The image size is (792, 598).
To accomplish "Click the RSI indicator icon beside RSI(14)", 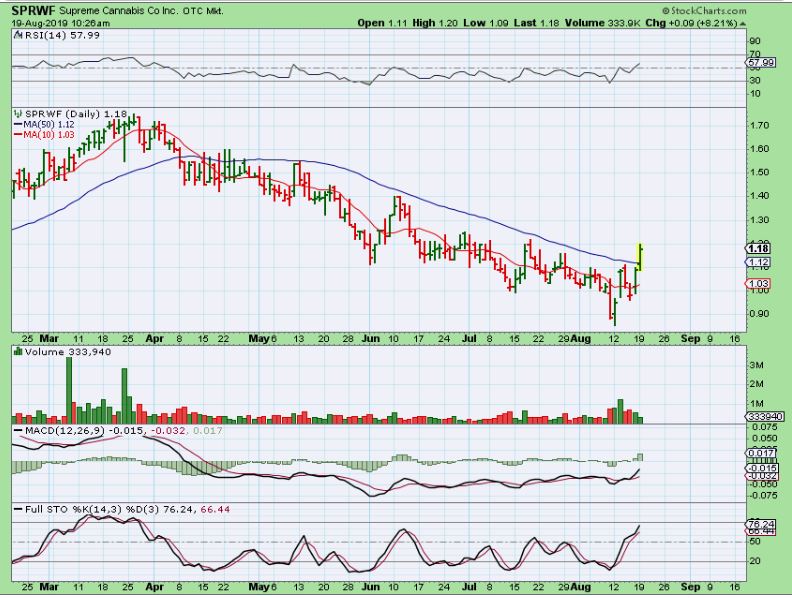I will [x=18, y=35].
